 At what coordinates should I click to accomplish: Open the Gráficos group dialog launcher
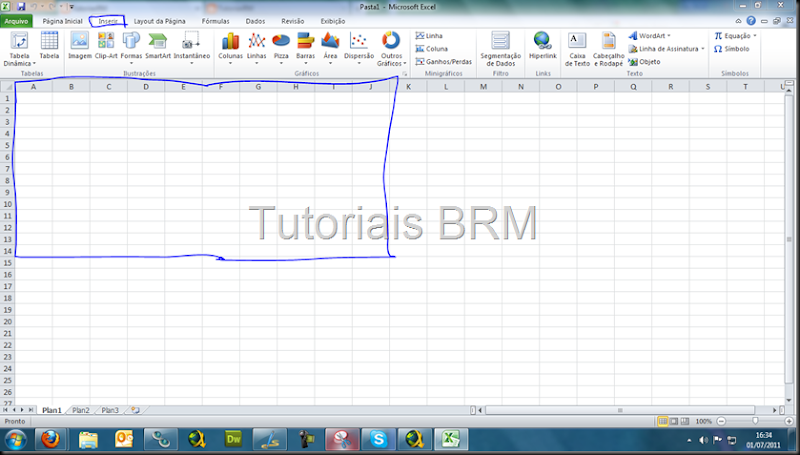[405, 74]
